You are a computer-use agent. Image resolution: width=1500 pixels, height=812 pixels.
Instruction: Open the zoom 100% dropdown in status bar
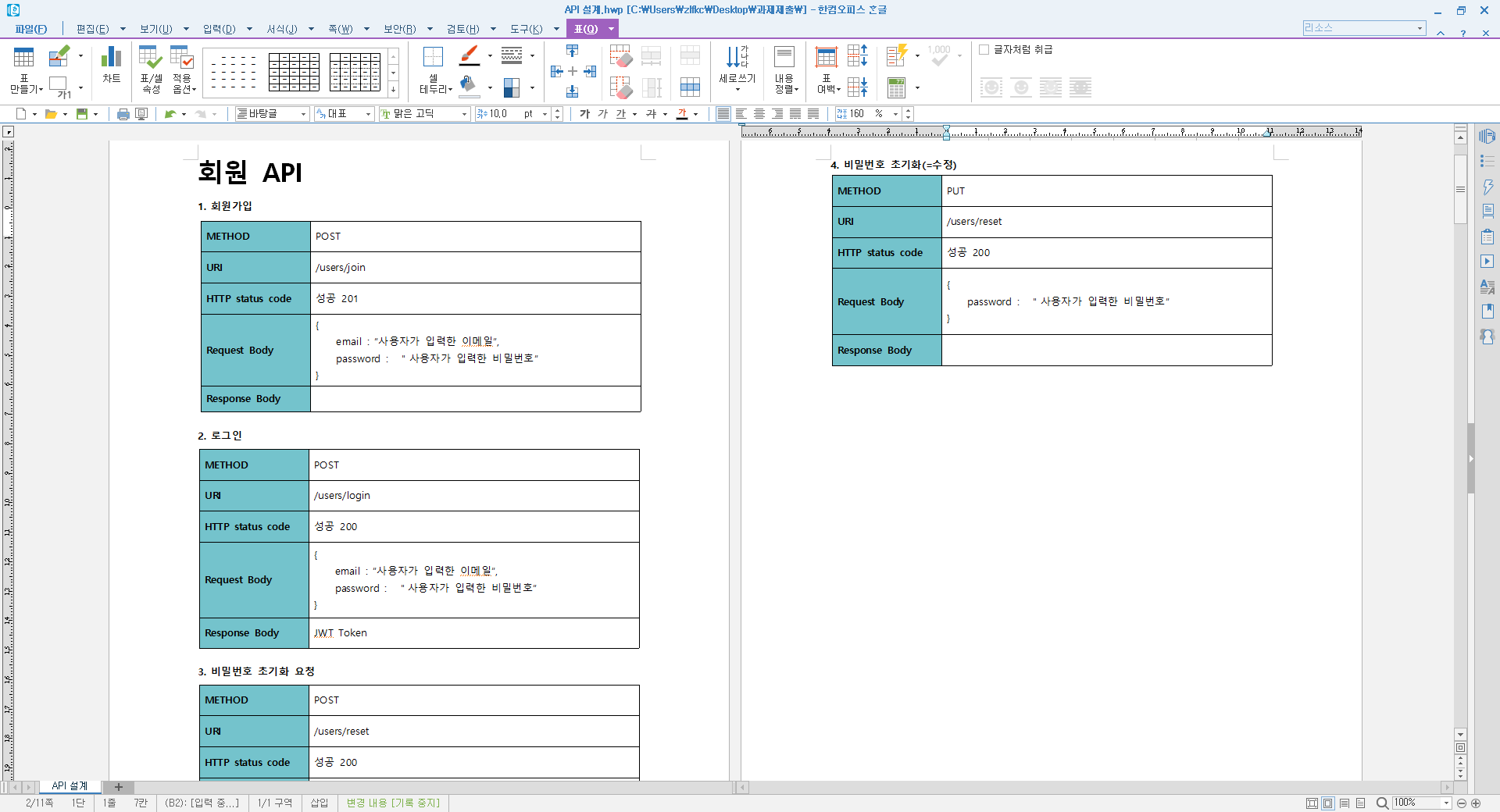pos(1446,803)
